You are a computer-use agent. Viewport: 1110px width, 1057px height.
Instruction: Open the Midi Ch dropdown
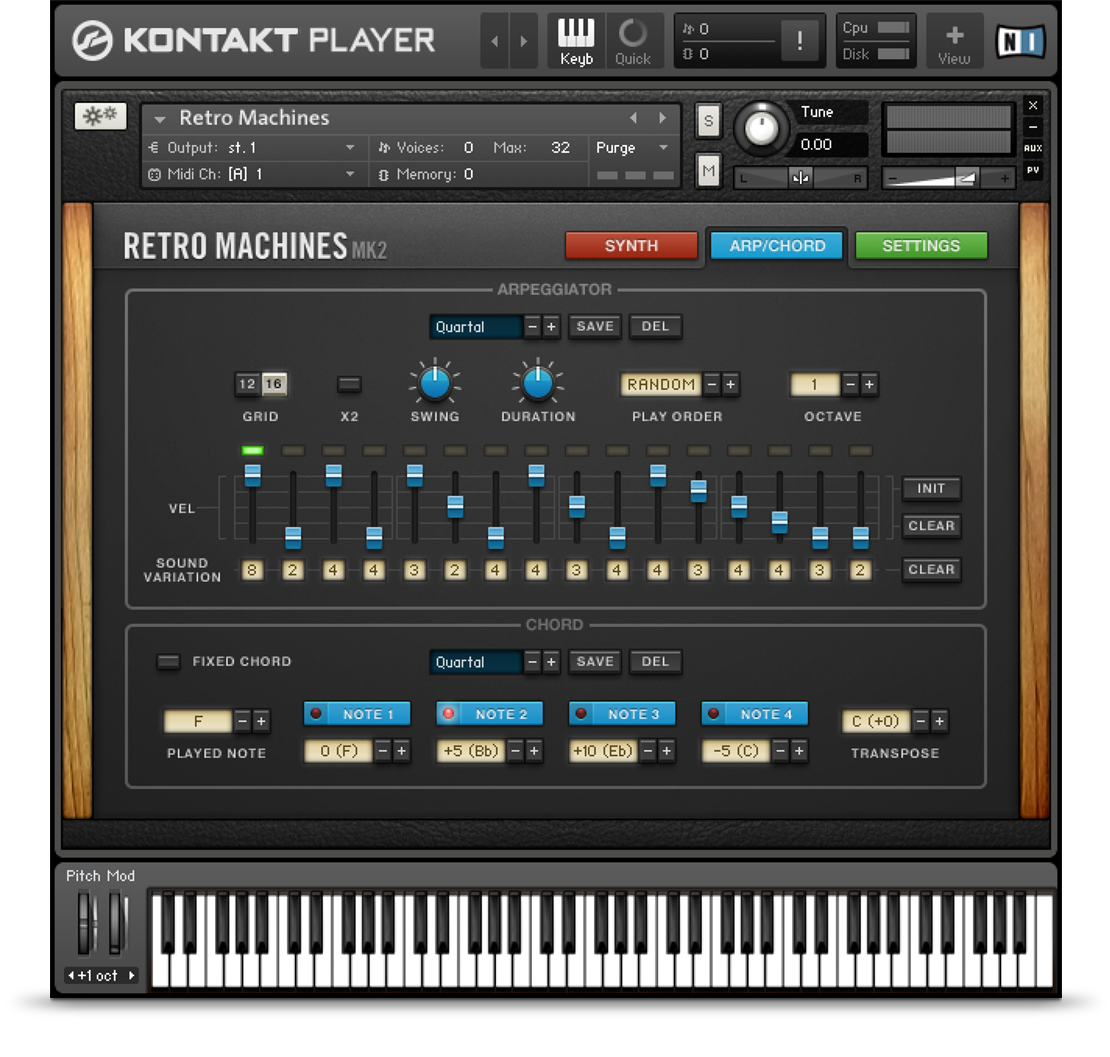pyautogui.click(x=252, y=174)
